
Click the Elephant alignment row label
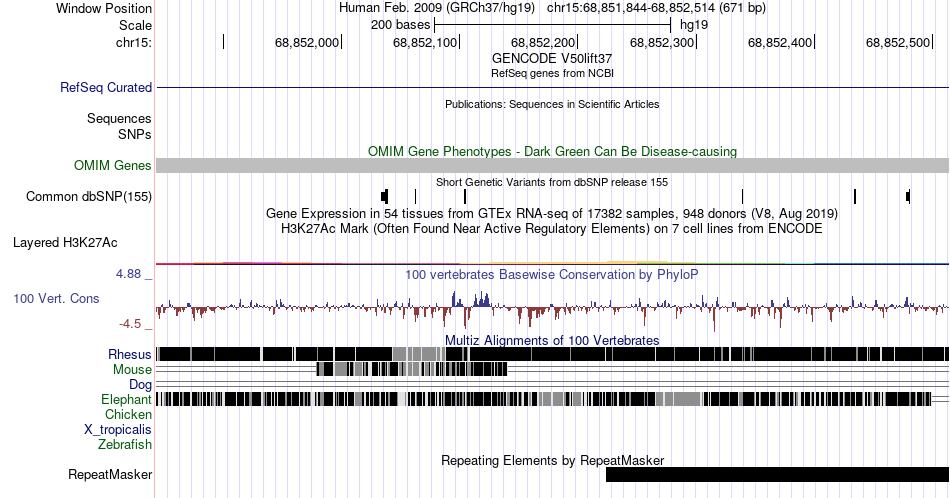coord(127,399)
